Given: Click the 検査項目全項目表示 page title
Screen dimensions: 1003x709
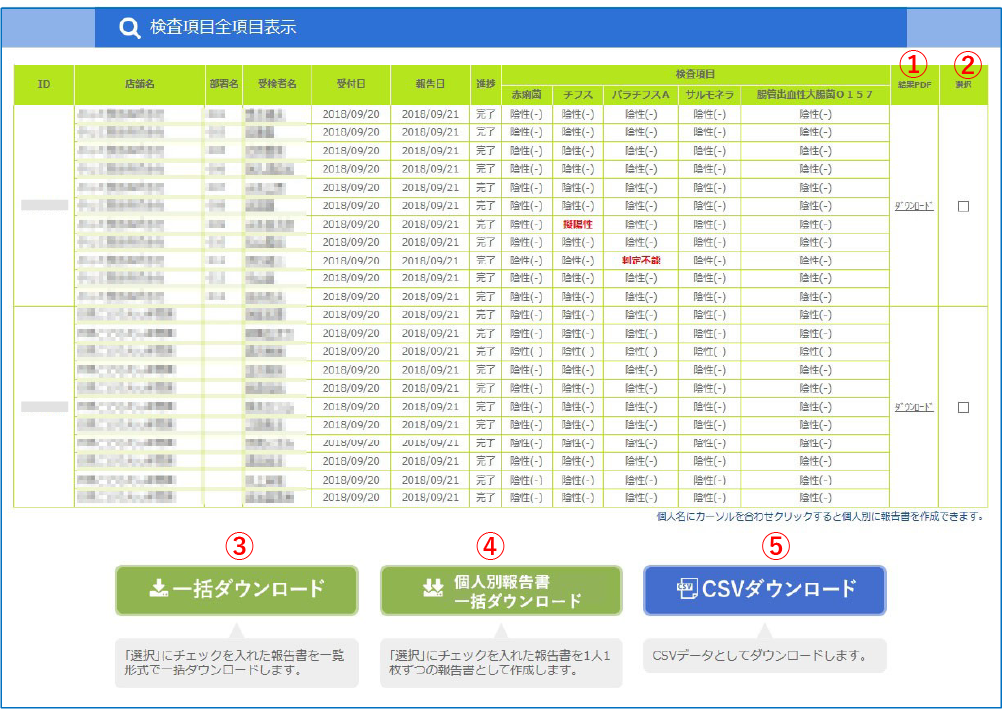Looking at the screenshot, I should [223, 27].
